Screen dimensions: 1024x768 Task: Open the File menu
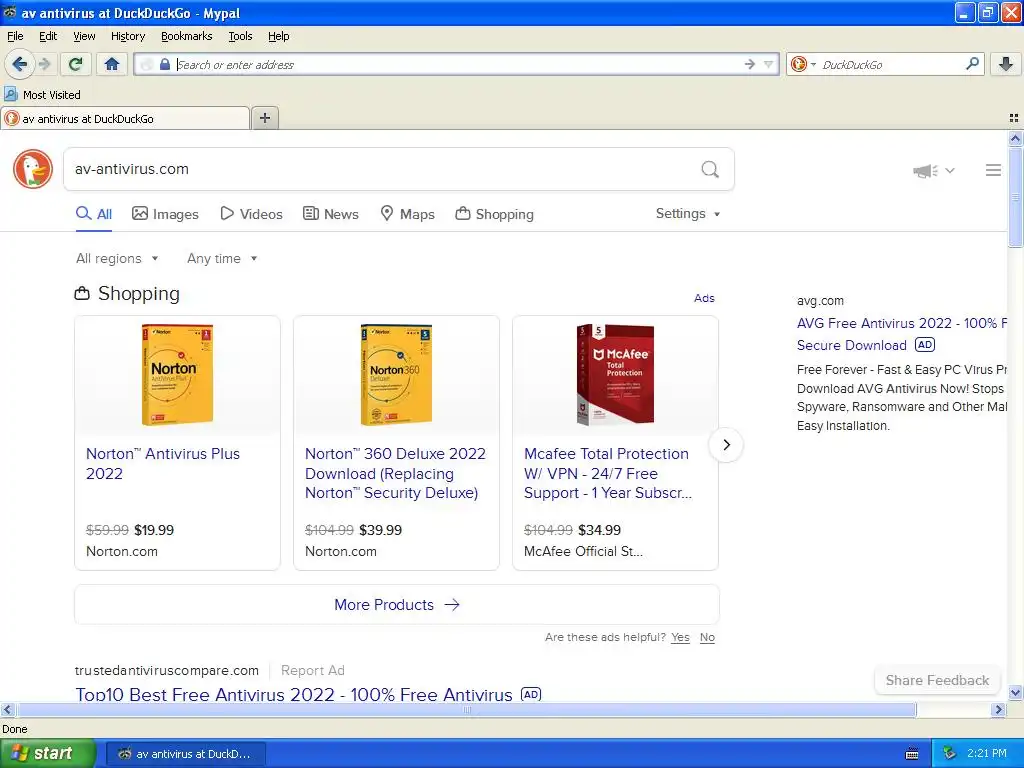click(15, 36)
